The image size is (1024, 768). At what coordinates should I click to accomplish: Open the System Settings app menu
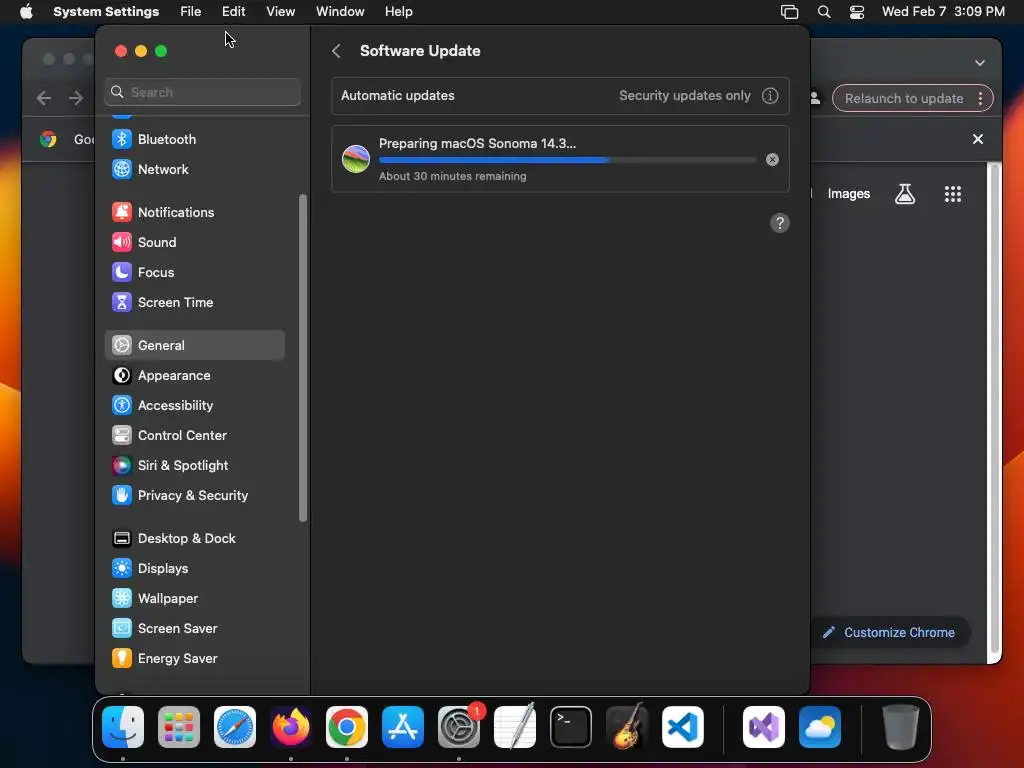pyautogui.click(x=106, y=12)
